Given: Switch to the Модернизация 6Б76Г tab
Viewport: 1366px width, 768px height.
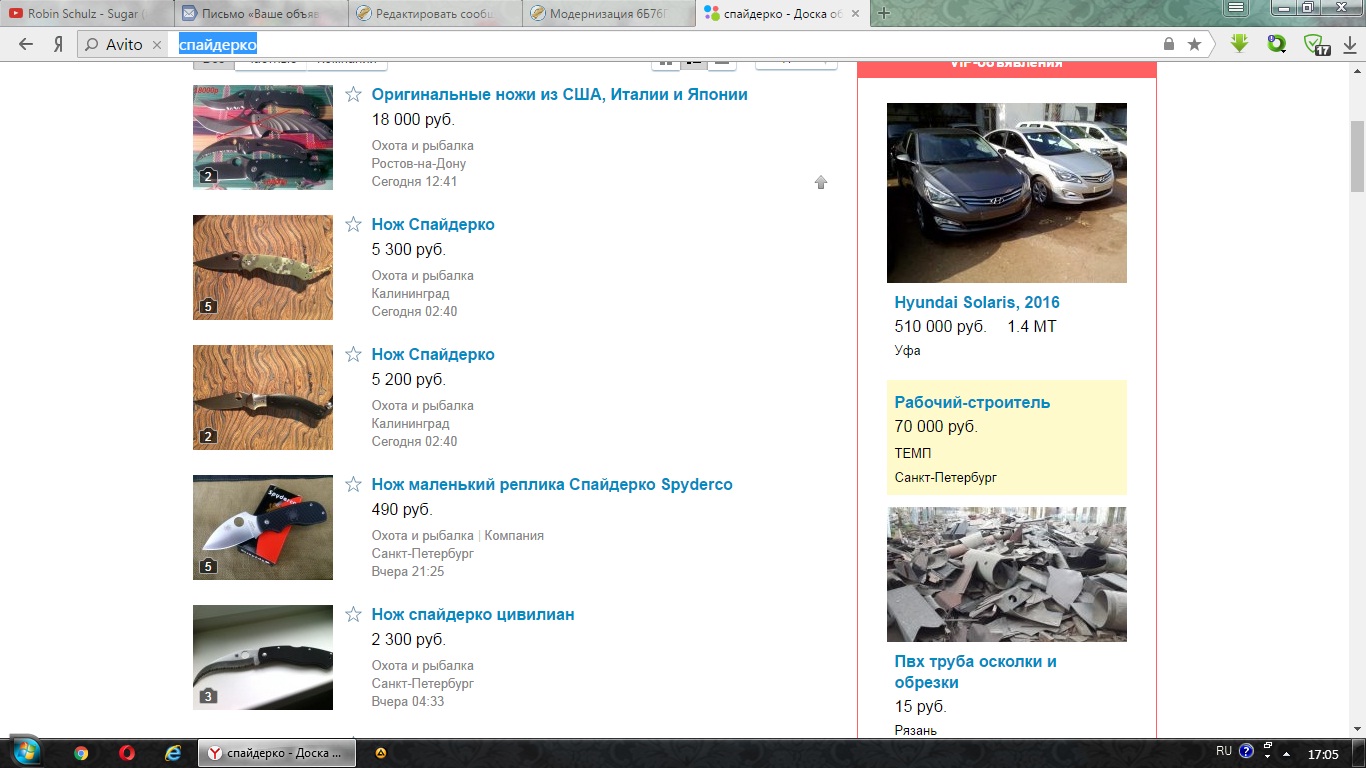Looking at the screenshot, I should pyautogui.click(x=610, y=13).
